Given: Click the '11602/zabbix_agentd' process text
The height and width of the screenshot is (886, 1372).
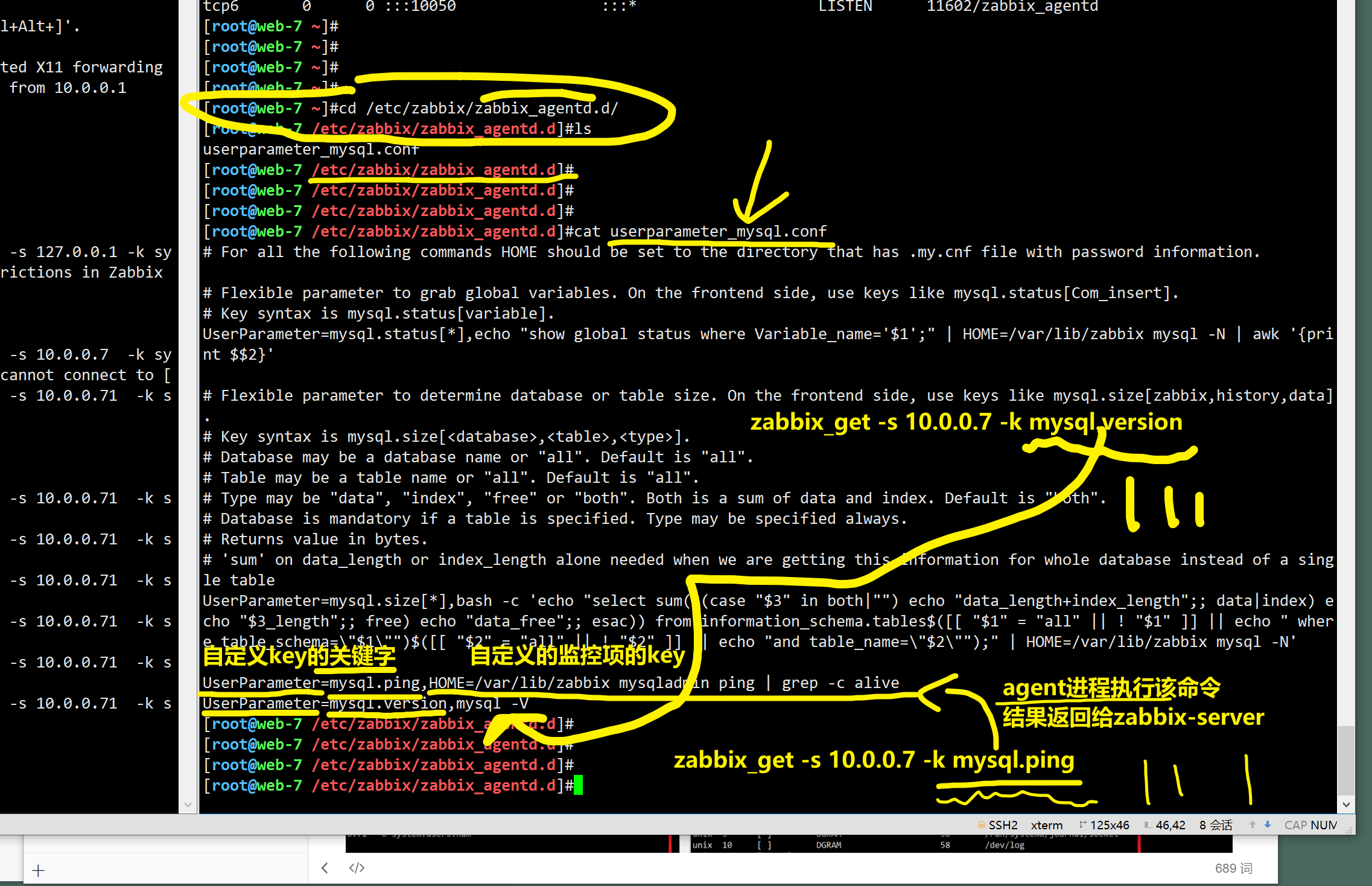Looking at the screenshot, I should (1012, 6).
